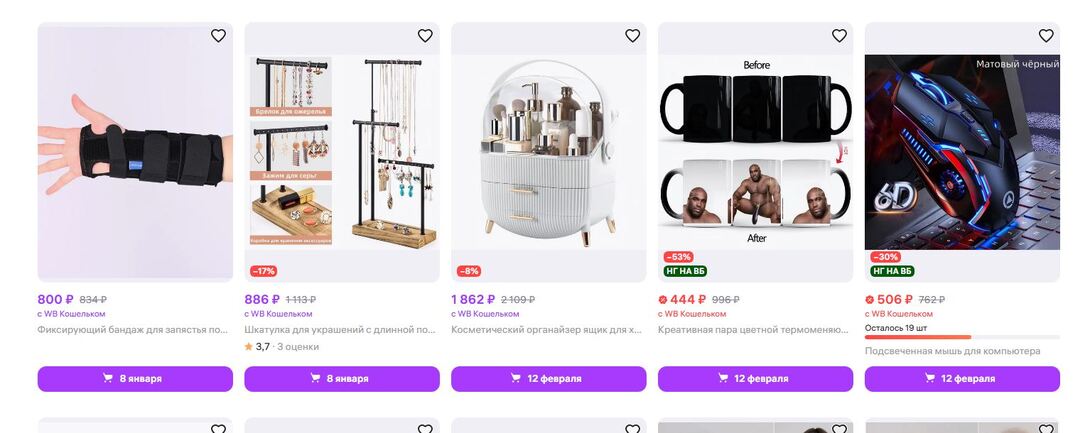Add gaming mouse to cart button
The image size is (1090, 433).
[962, 379]
